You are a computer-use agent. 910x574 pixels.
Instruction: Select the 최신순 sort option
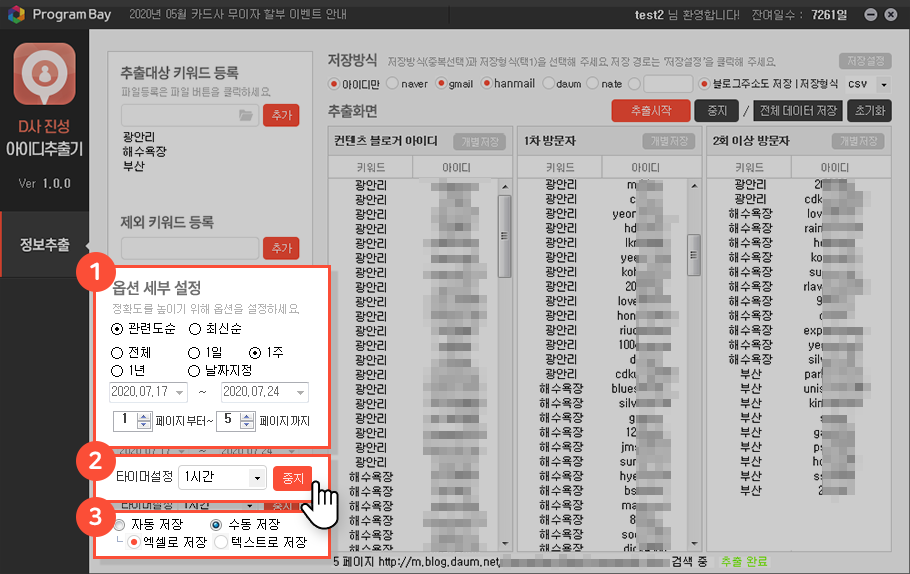[x=196, y=329]
